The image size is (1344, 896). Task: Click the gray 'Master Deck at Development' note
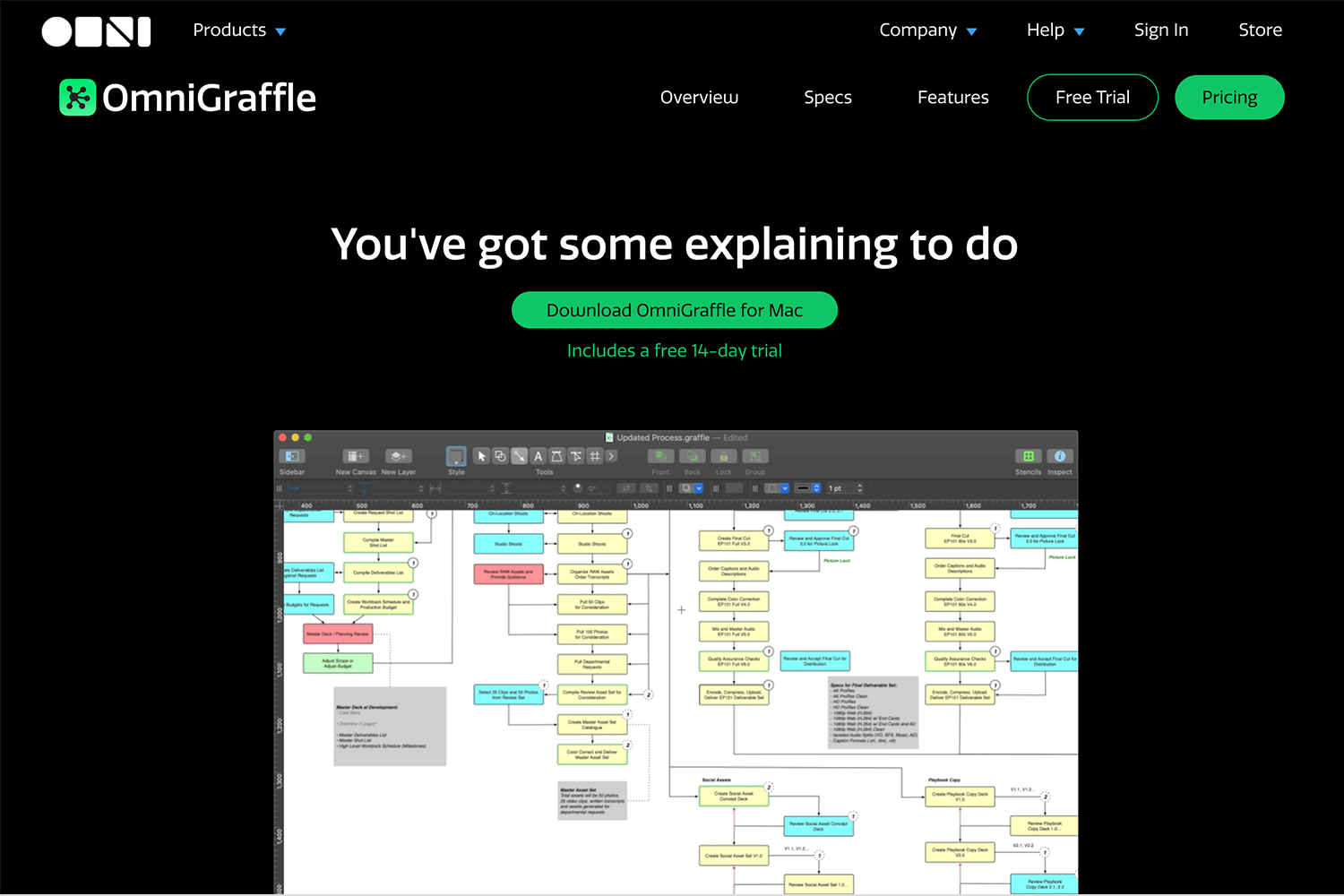(390, 727)
